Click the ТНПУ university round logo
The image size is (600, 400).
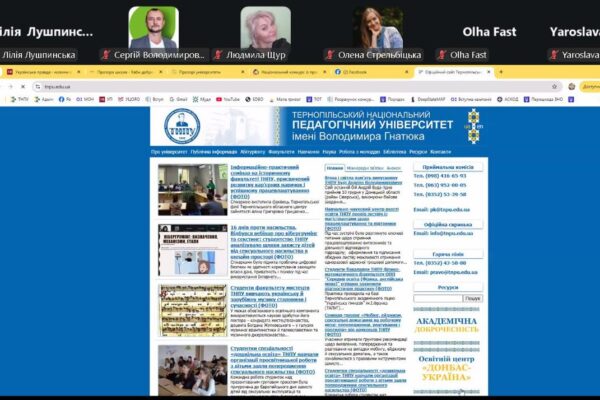click(182, 126)
